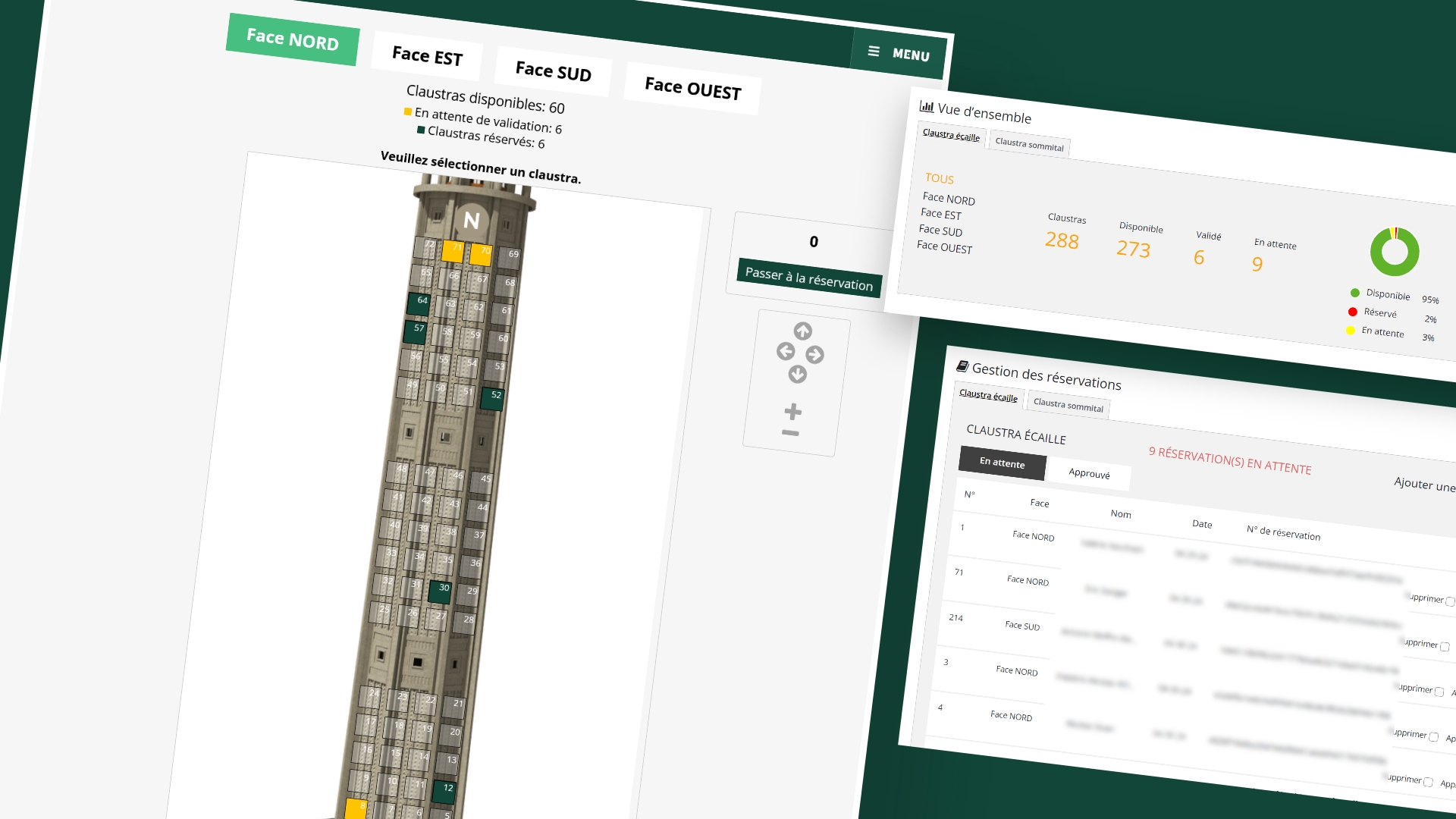The height and width of the screenshot is (819, 1456).
Task: Open Claustra sommital tab in Gestion des réservations
Action: point(1068,405)
